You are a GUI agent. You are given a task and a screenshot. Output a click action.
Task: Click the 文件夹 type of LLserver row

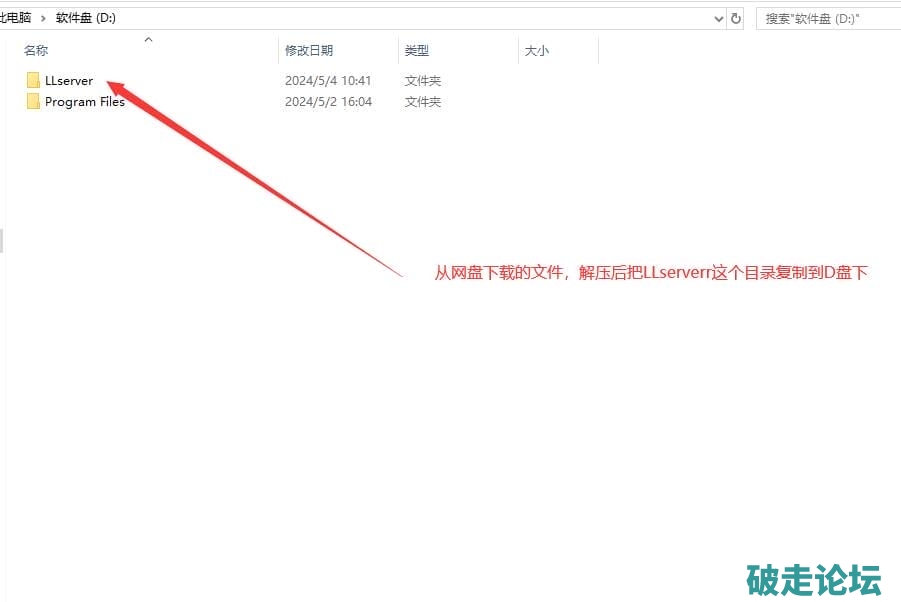423,81
